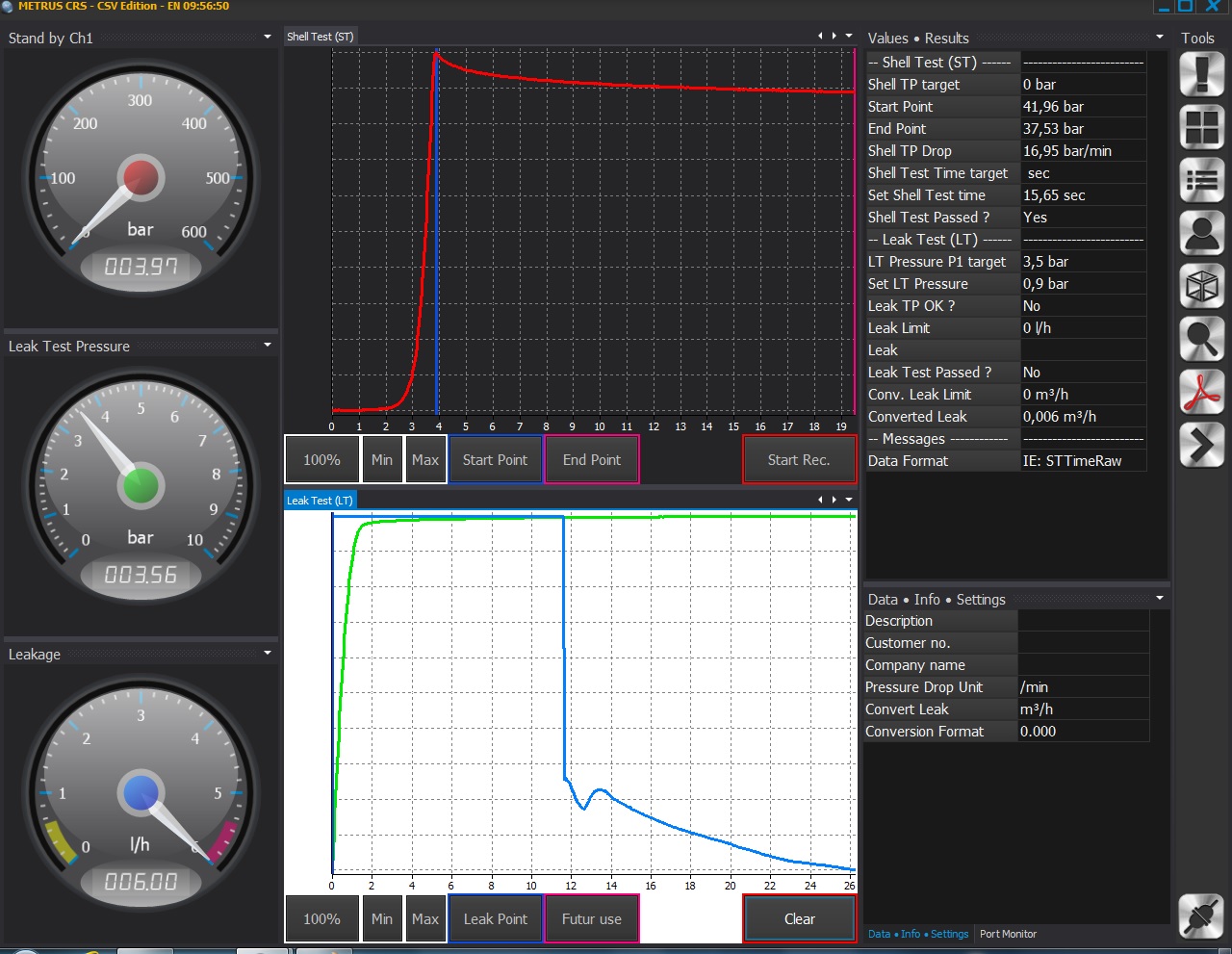Click Max button under Shell Test chart
The image size is (1232, 954).
(425, 460)
